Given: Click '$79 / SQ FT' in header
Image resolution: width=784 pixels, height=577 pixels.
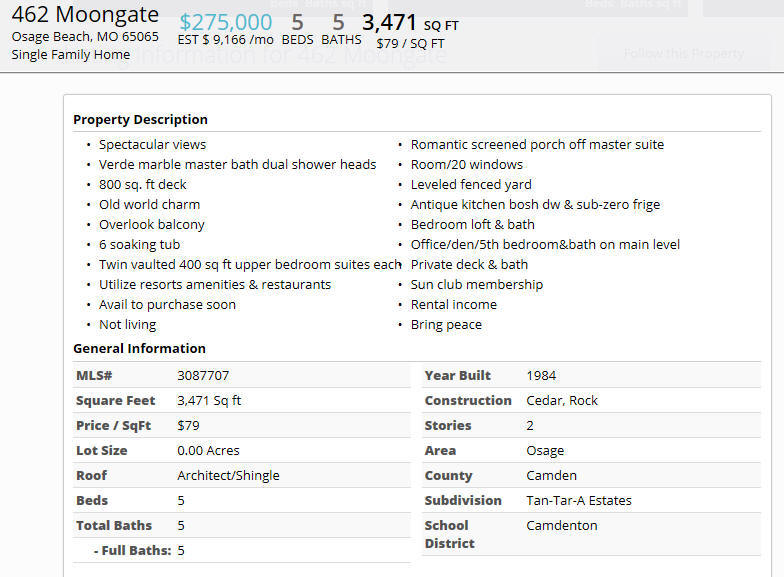Looking at the screenshot, I should 410,44.
